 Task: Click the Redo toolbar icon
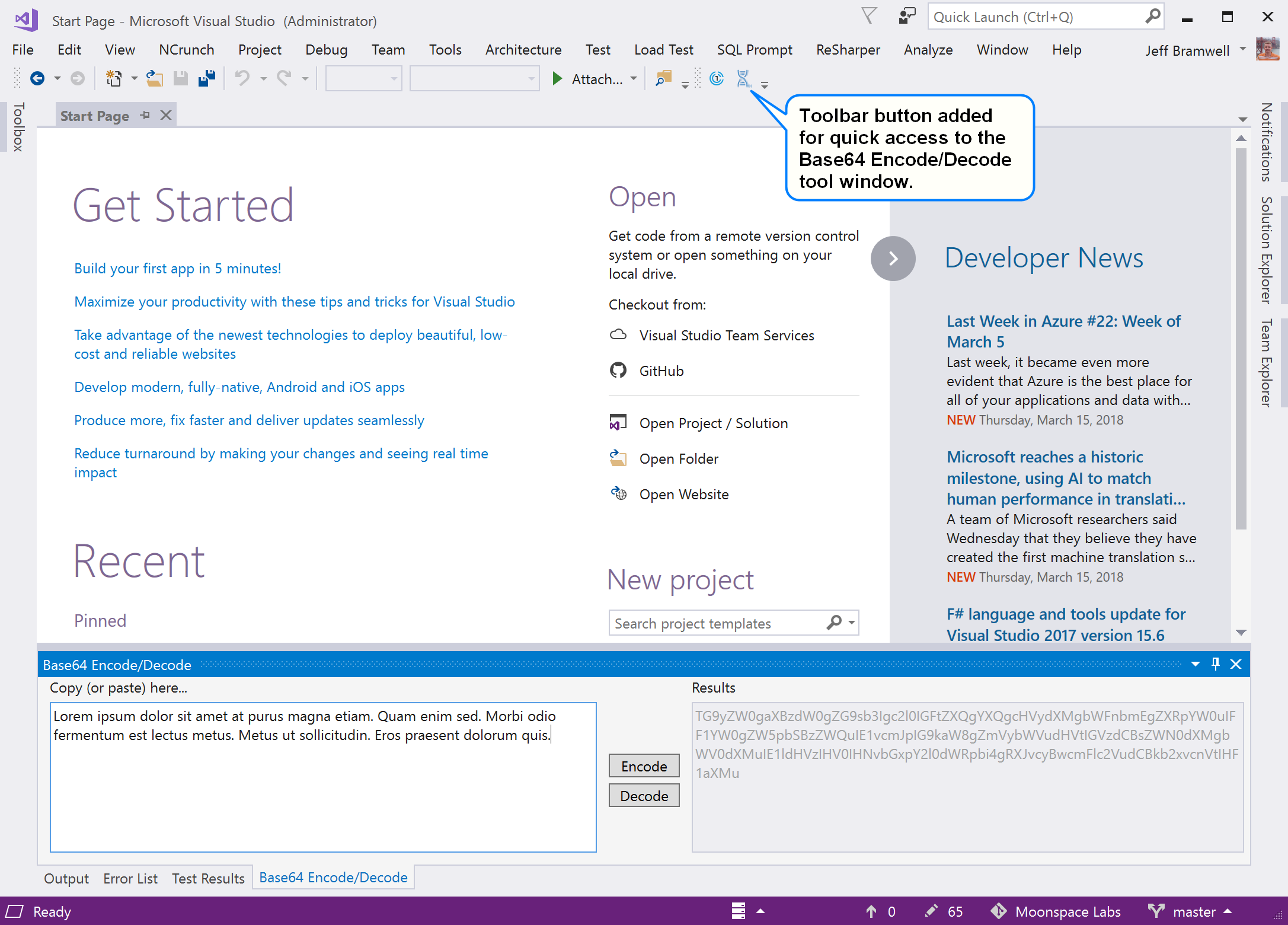[285, 78]
